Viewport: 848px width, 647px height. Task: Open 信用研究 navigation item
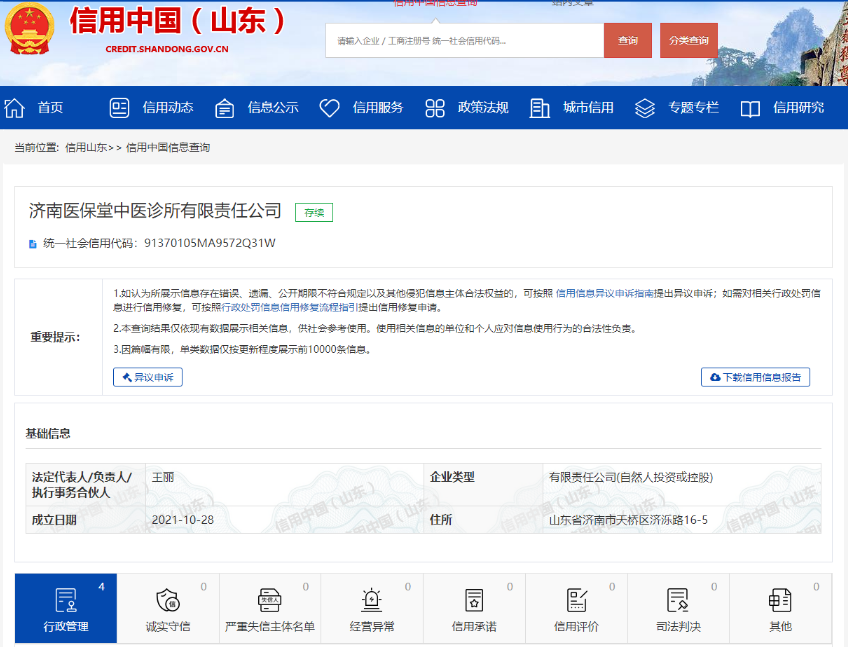799,108
